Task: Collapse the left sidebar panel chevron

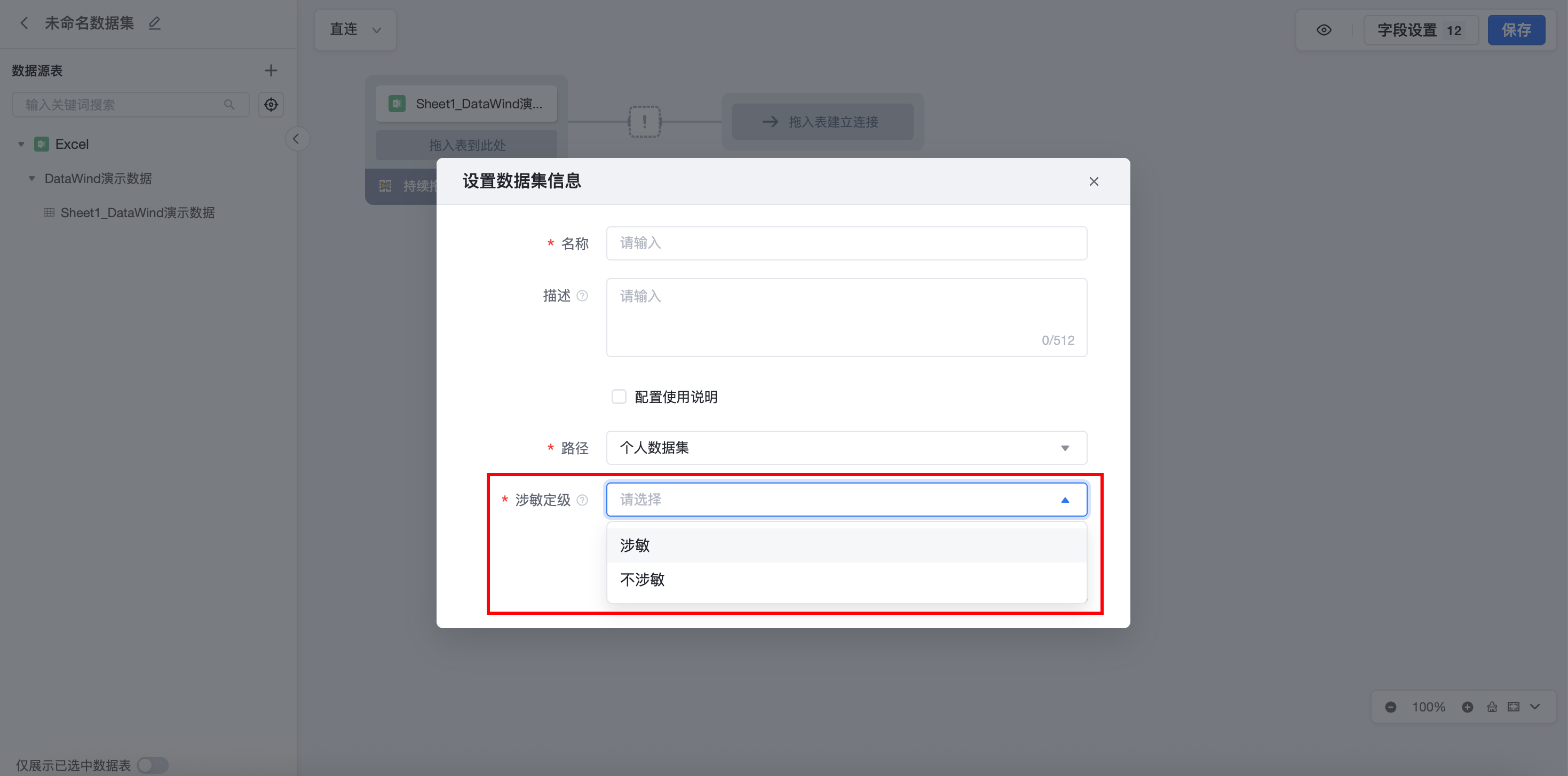Action: click(x=296, y=139)
